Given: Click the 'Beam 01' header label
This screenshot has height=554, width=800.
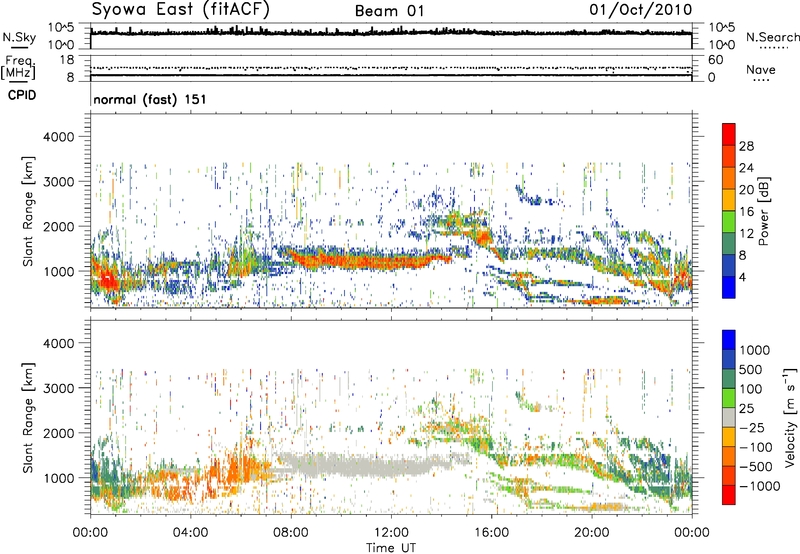Looking at the screenshot, I should pyautogui.click(x=389, y=11).
